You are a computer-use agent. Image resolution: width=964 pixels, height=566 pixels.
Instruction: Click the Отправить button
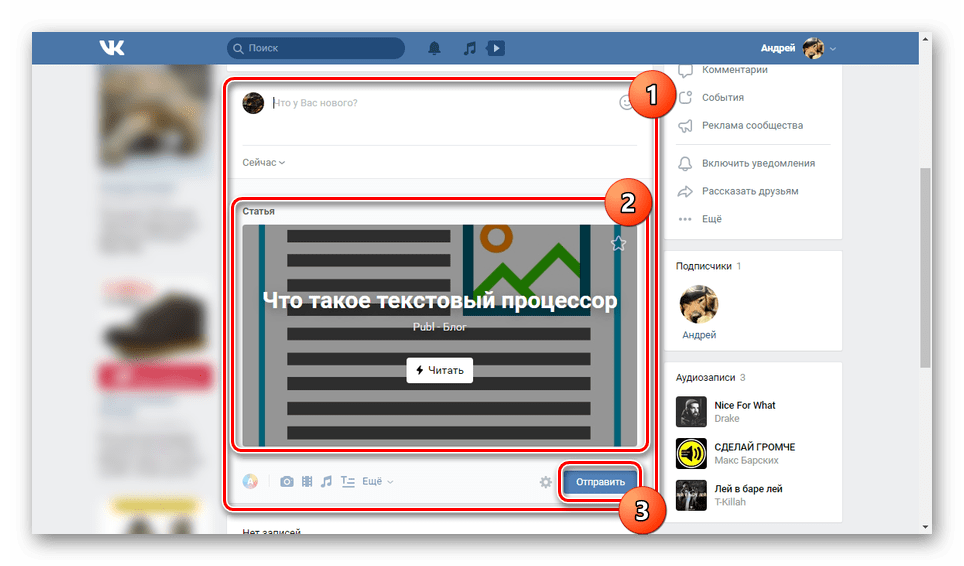(600, 482)
